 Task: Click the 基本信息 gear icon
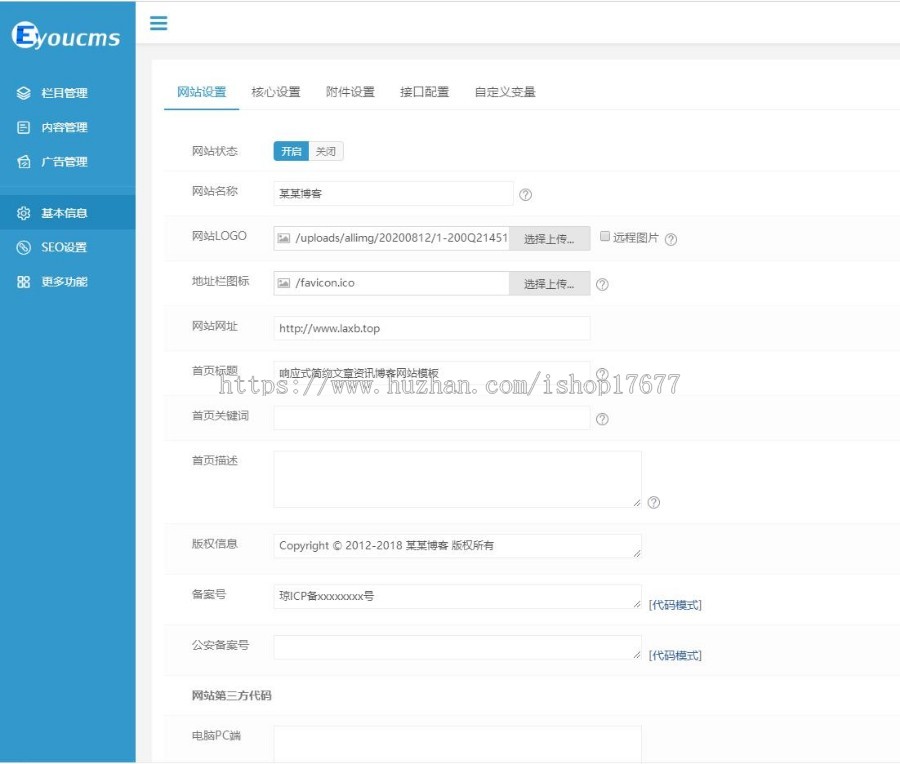click(24, 213)
